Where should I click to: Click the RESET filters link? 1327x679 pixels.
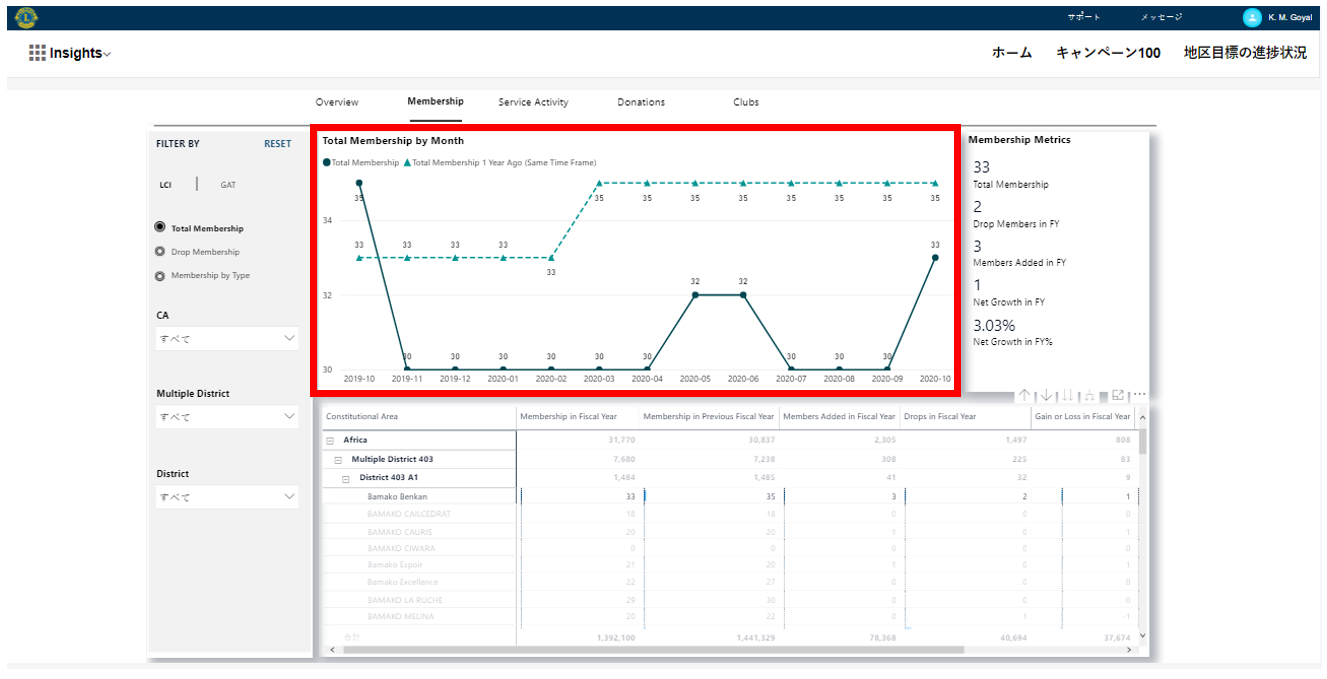(277, 144)
